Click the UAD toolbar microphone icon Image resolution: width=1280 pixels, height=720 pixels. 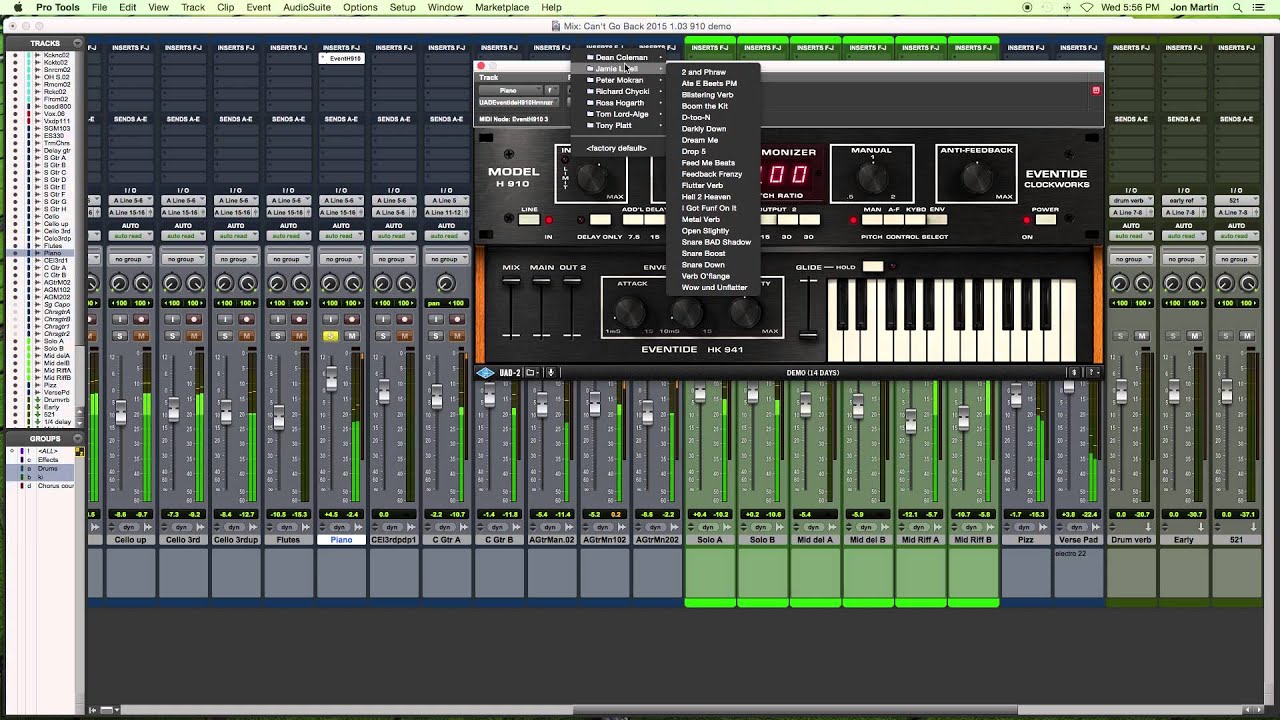tap(550, 373)
